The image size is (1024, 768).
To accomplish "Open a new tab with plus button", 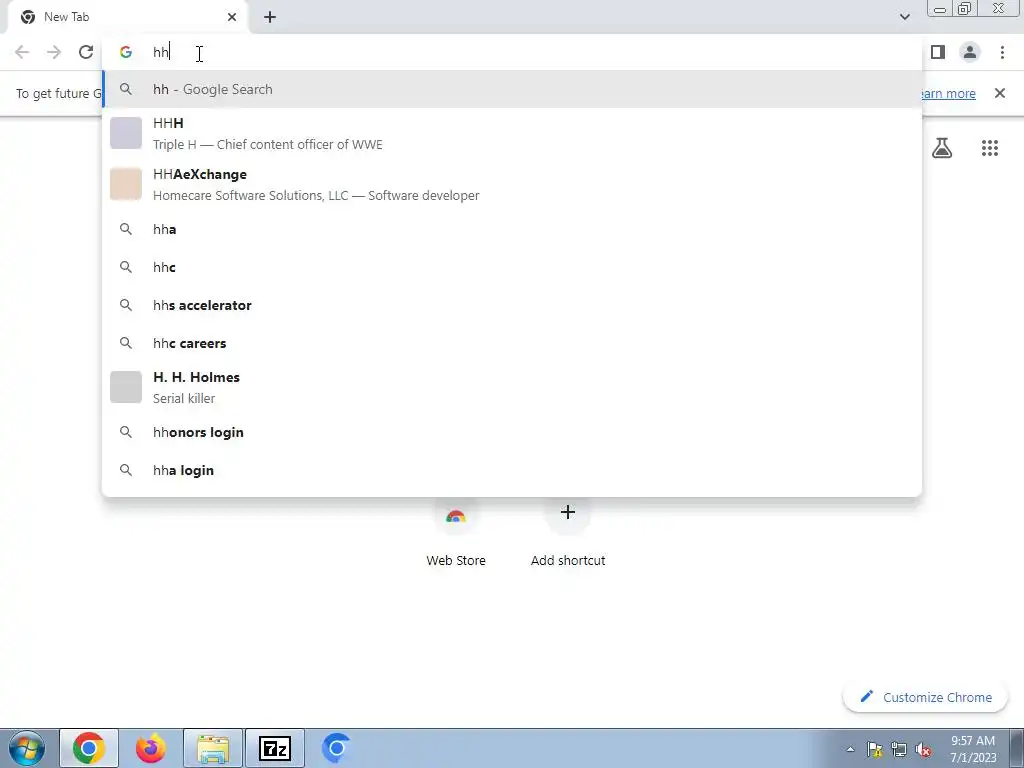I will pyautogui.click(x=270, y=17).
